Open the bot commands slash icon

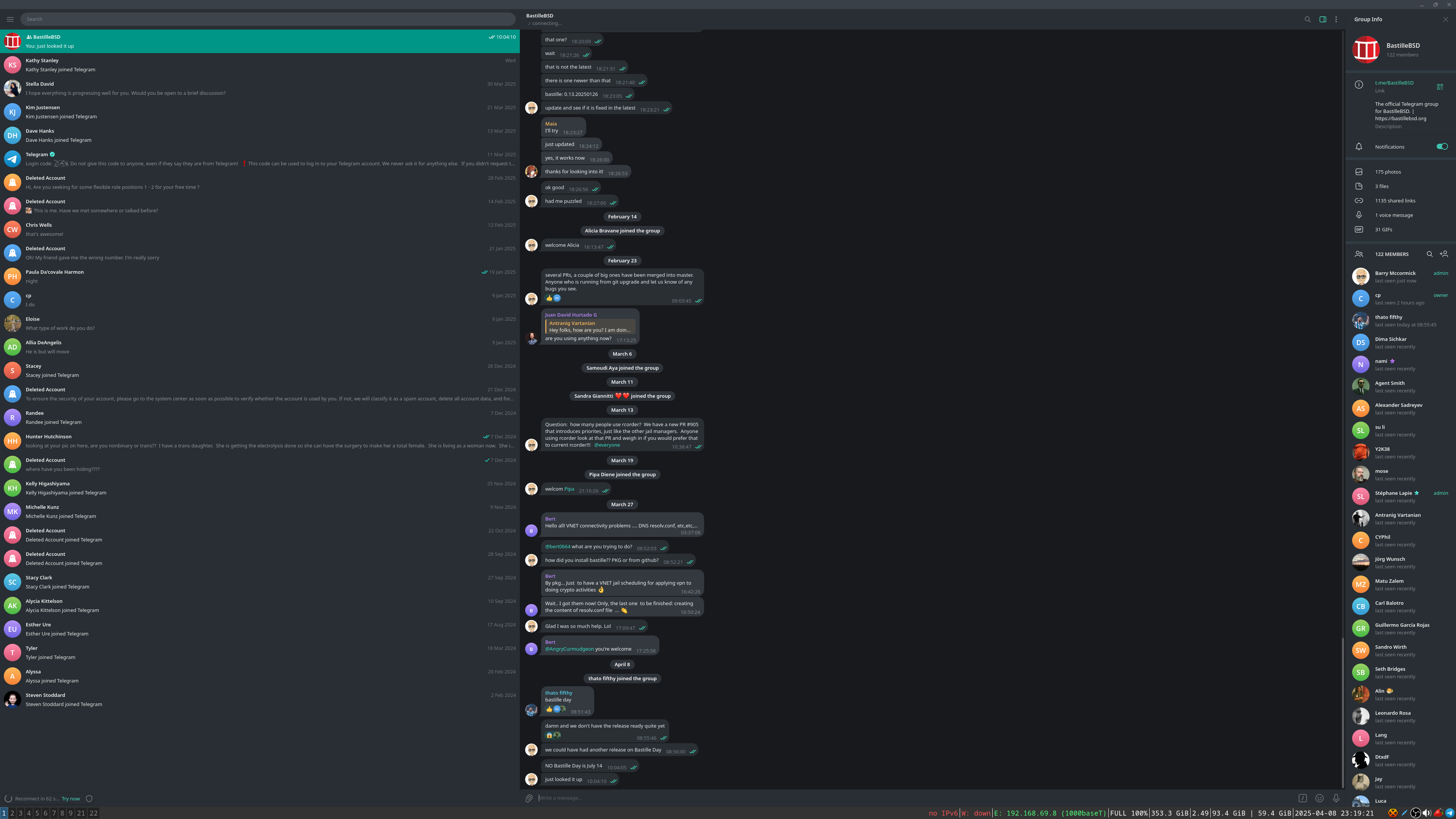[x=1303, y=798]
